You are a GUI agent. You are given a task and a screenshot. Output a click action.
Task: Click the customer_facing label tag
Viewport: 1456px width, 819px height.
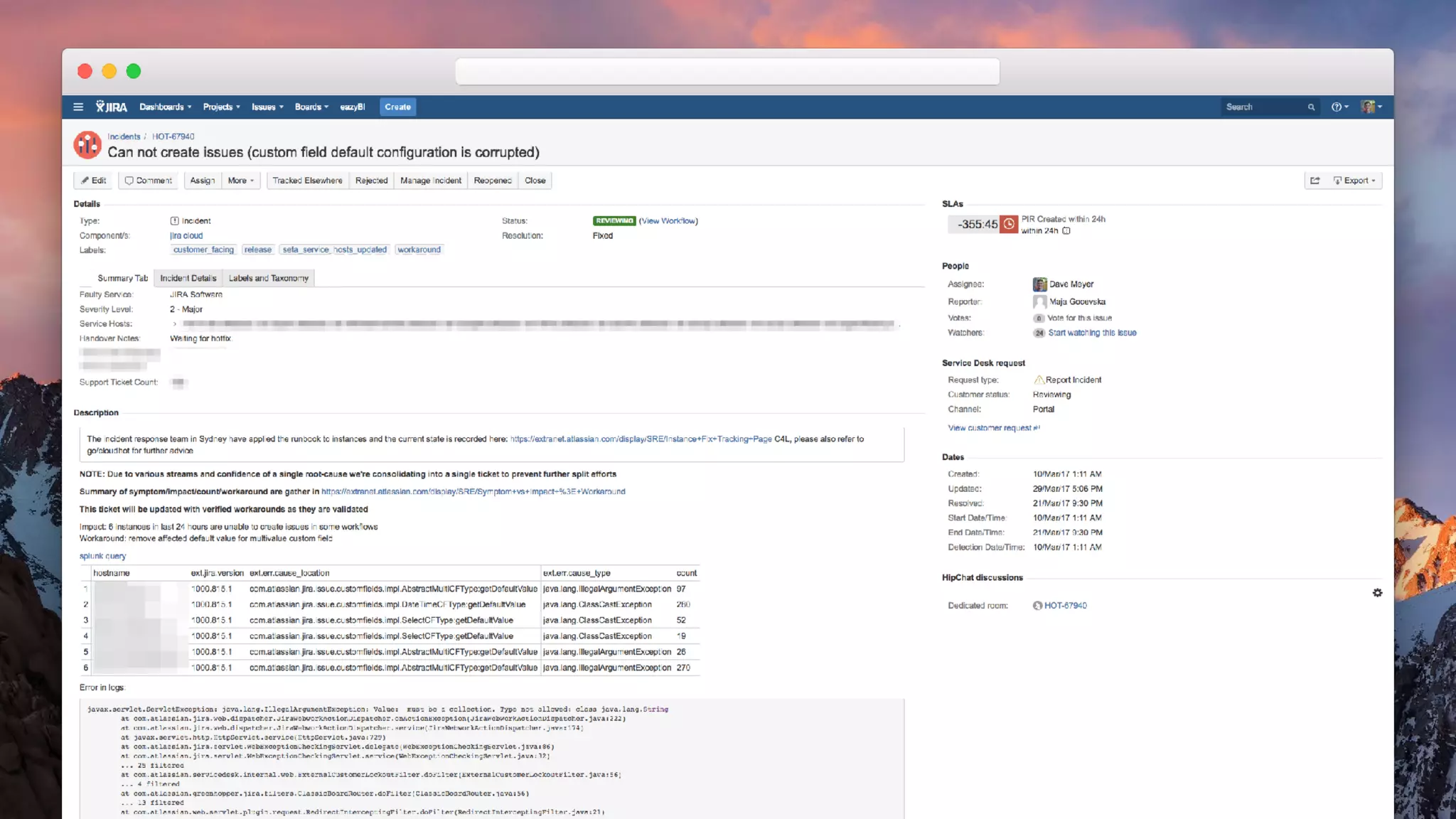click(203, 250)
